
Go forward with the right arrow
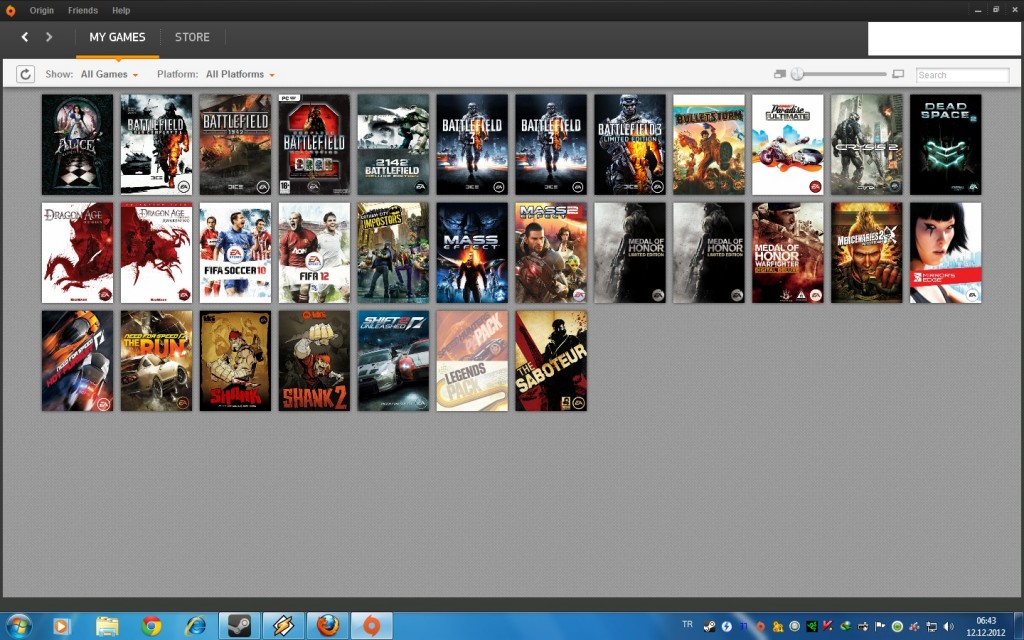pos(49,37)
